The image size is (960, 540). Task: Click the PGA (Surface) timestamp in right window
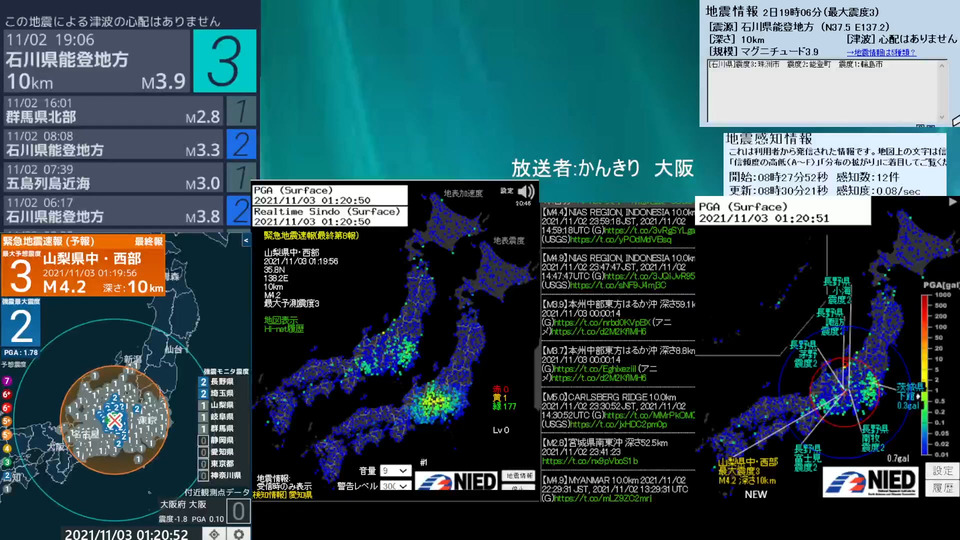[764, 218]
